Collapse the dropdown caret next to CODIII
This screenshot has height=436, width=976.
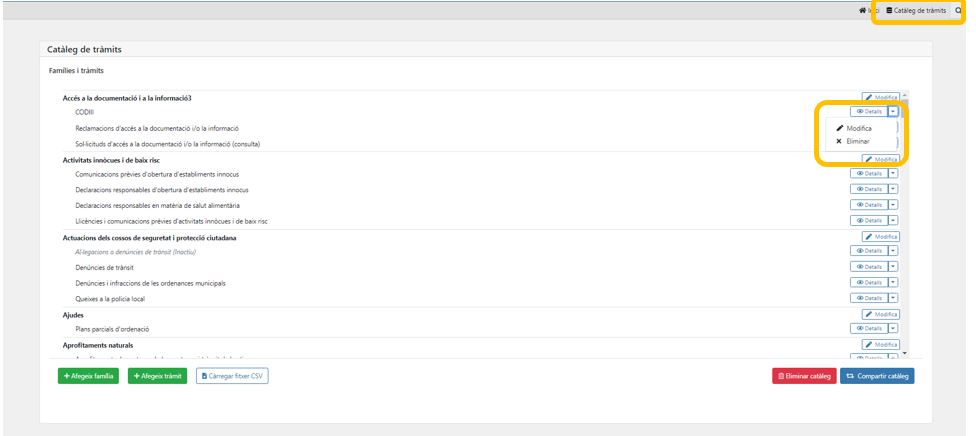click(x=893, y=112)
